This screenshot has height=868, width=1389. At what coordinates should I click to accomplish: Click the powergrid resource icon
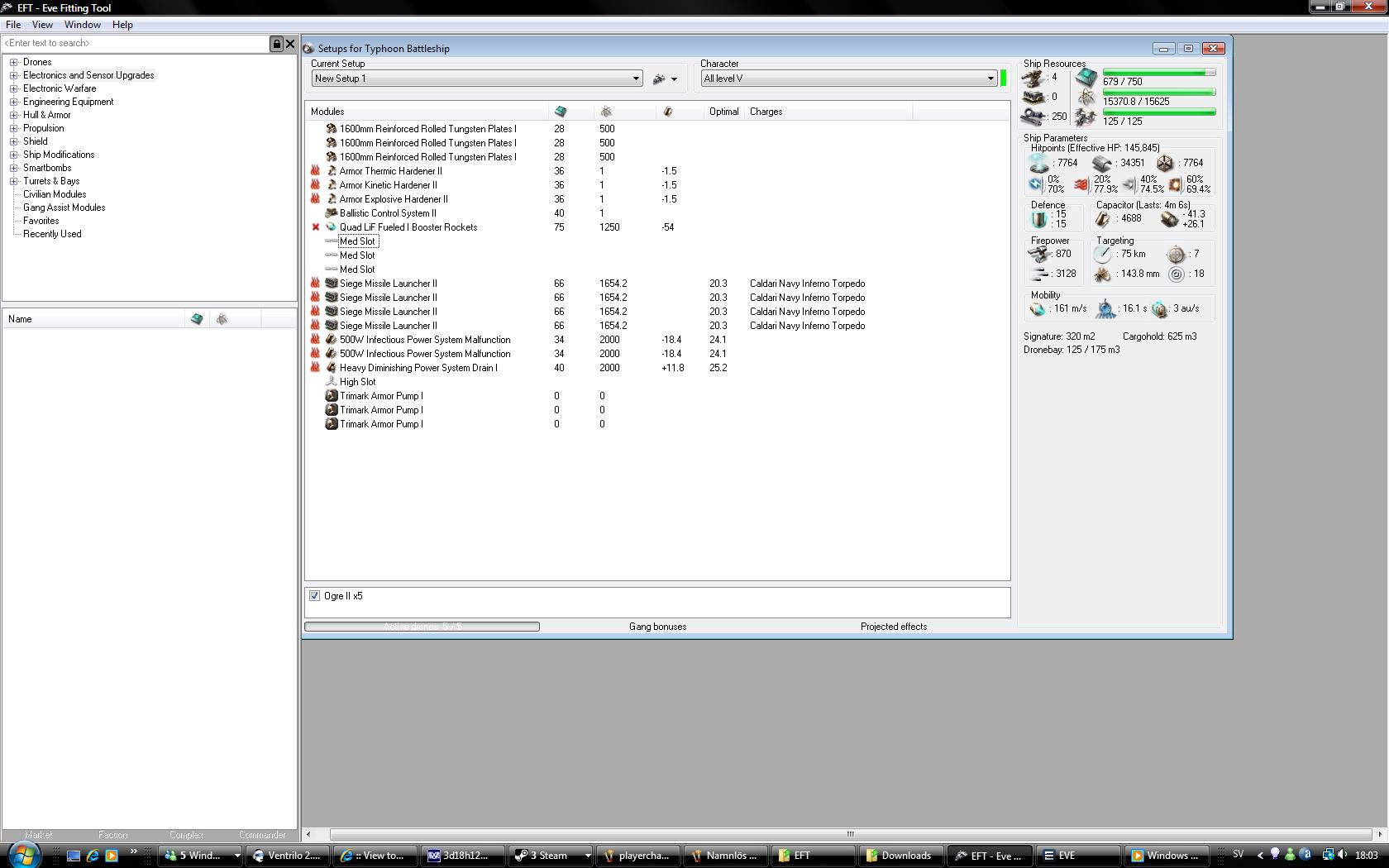[1086, 98]
